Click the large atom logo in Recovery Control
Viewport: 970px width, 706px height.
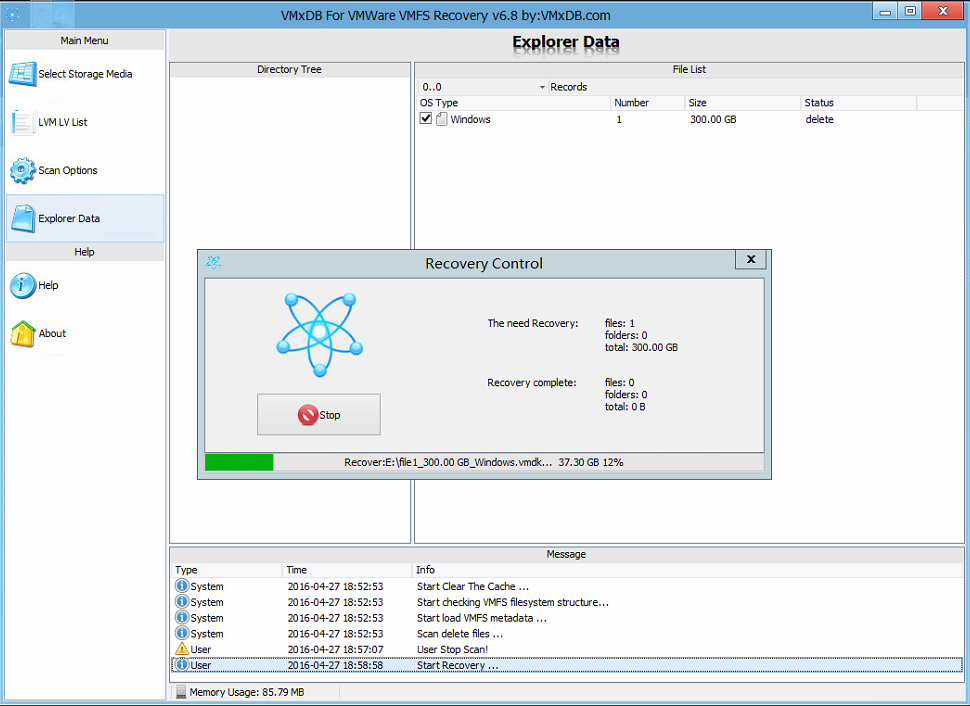[x=319, y=334]
